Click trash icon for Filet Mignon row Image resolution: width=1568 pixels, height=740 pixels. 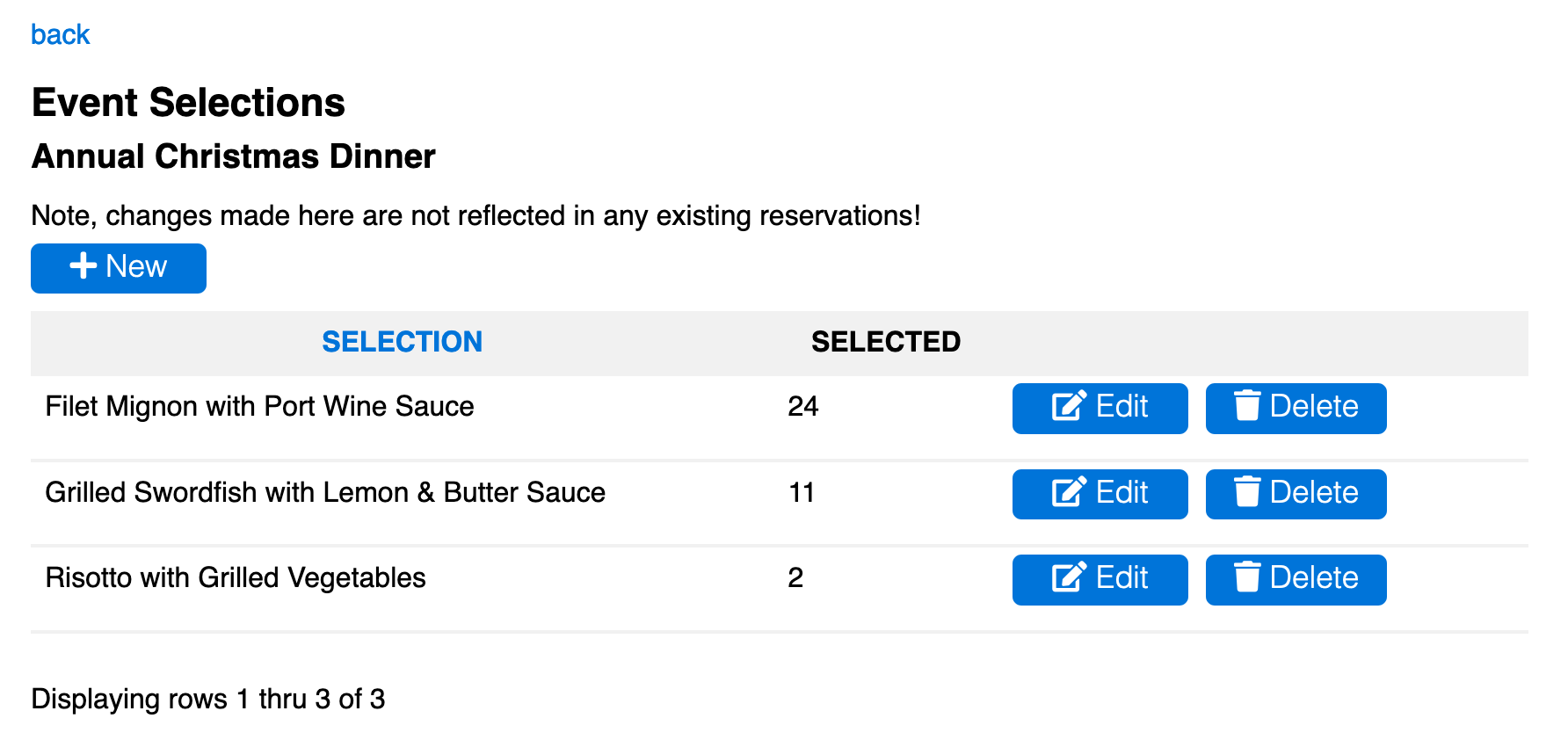(x=1247, y=405)
